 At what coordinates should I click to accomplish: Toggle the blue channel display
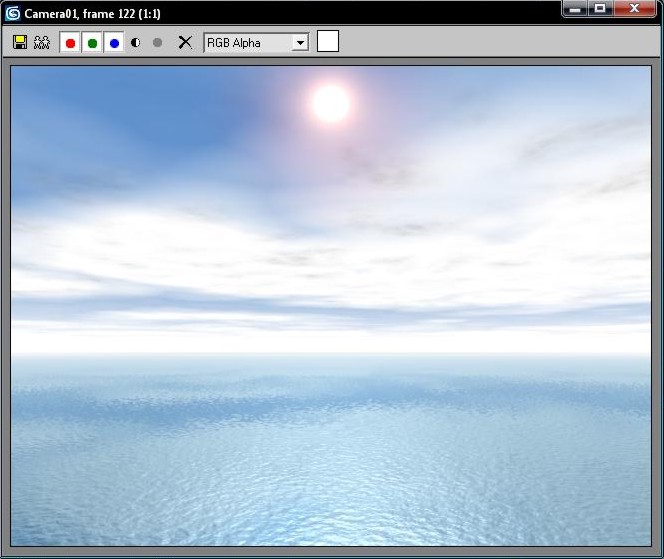tap(114, 43)
